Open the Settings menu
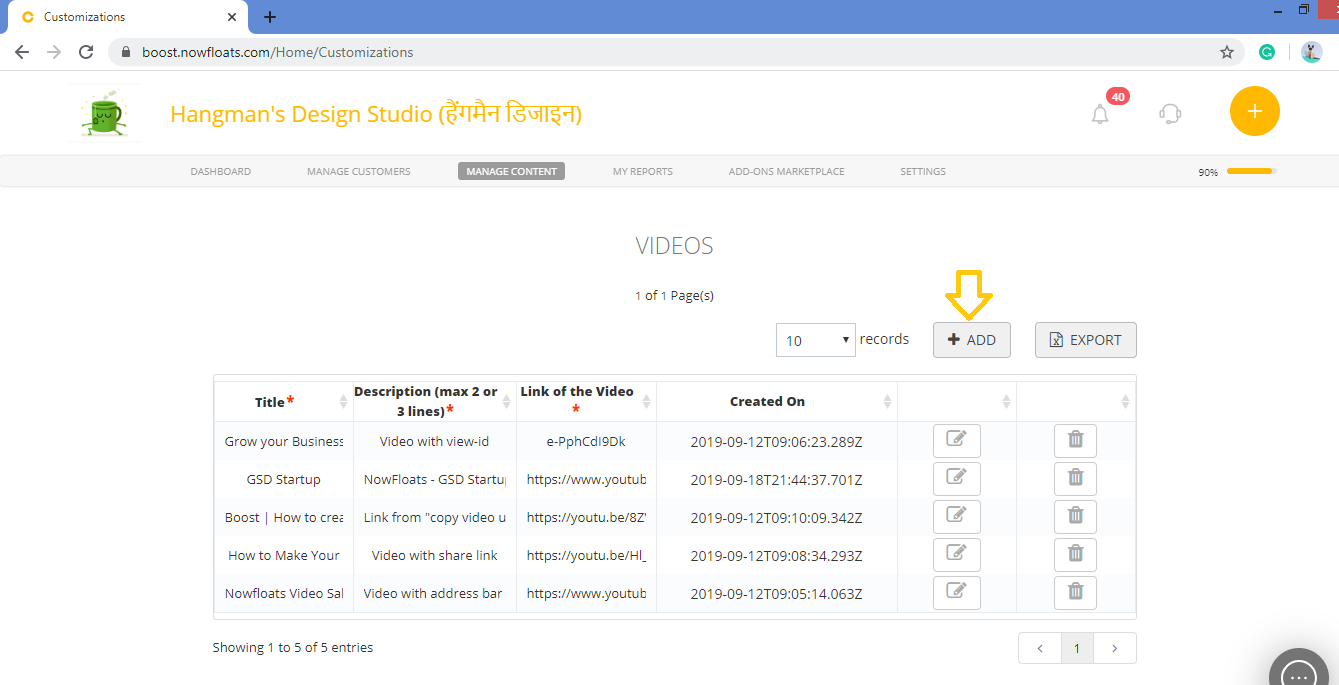This screenshot has width=1339, height=685. coord(923,172)
